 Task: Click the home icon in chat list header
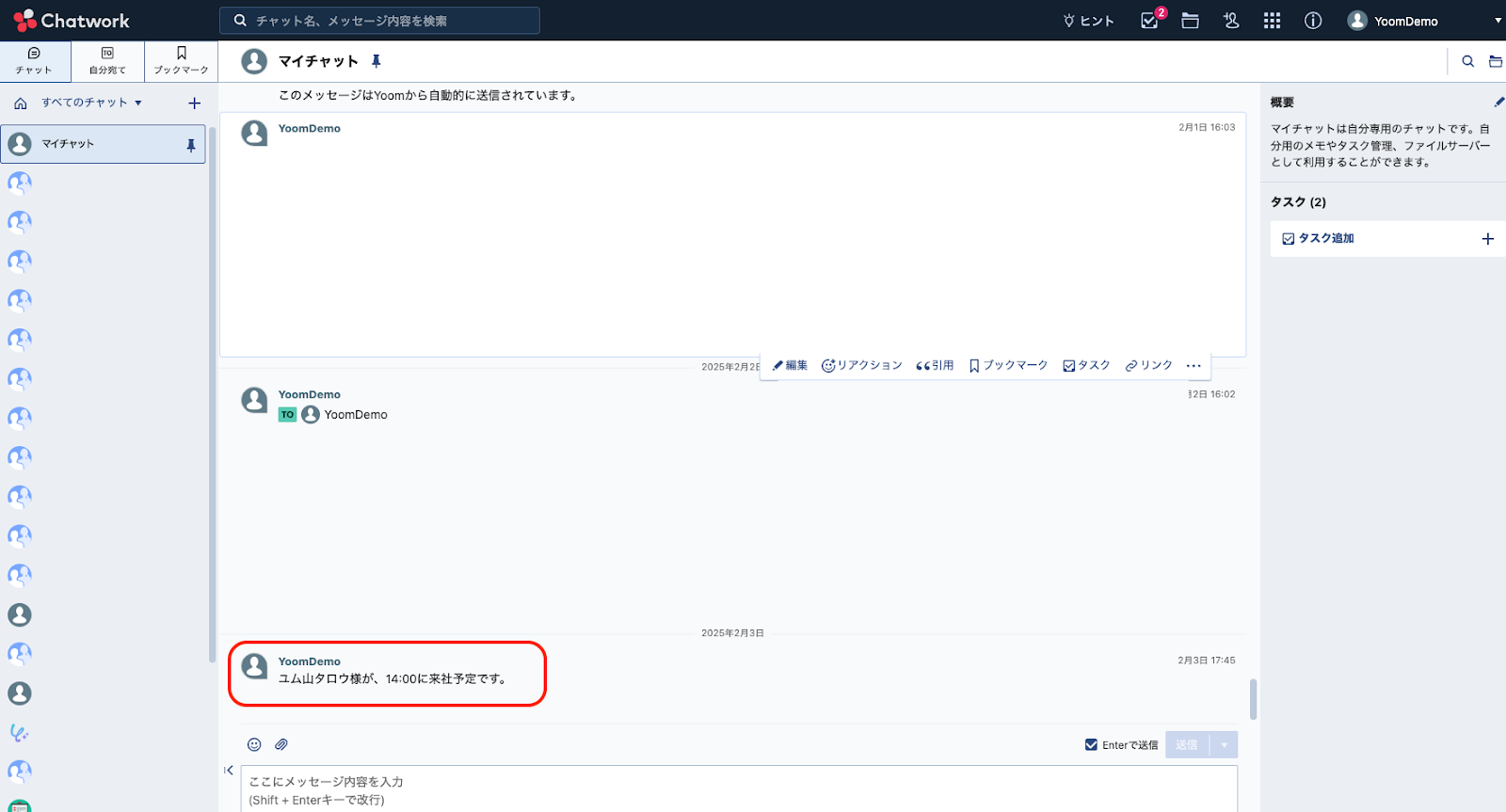pos(21,103)
